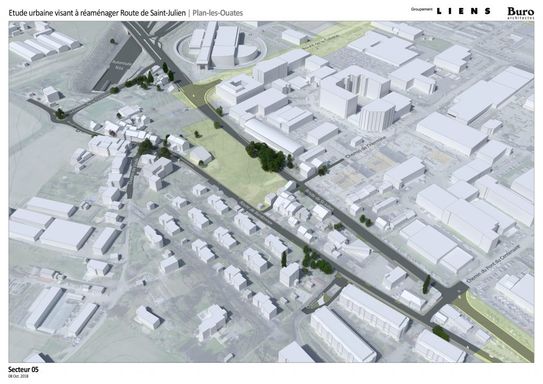Click the tree group in the lower-middle of the map
This screenshot has height=384, width=543.
click(x=316, y=261)
